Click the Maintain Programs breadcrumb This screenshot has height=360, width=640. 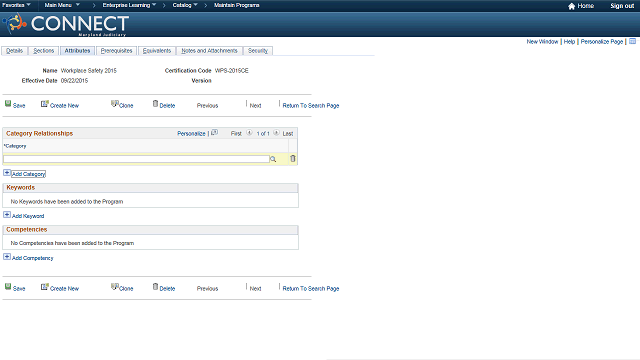[x=237, y=5]
